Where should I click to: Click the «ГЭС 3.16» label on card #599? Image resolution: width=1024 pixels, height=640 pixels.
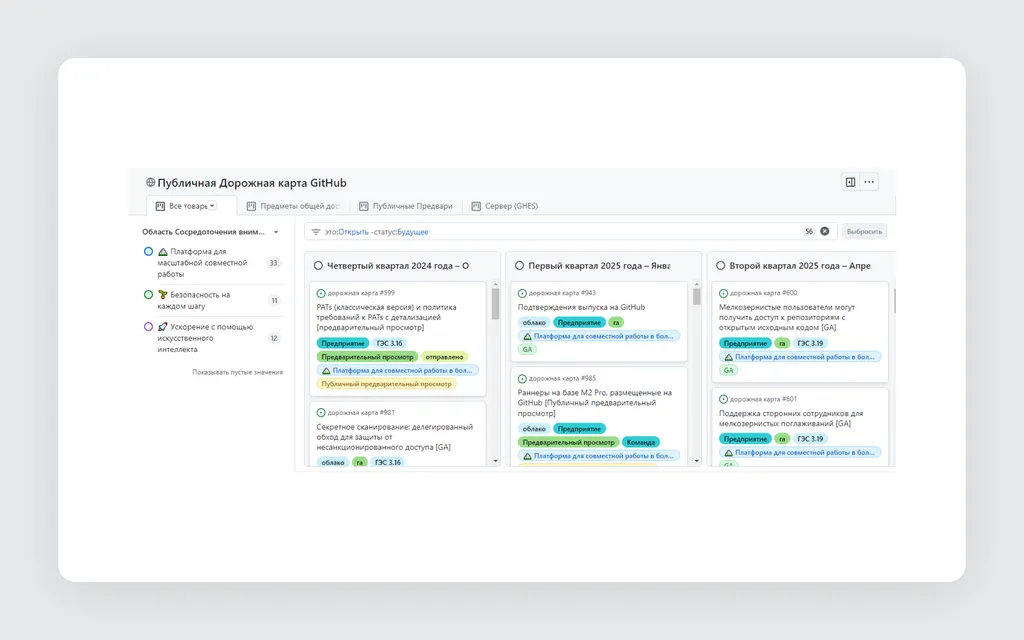[389, 343]
